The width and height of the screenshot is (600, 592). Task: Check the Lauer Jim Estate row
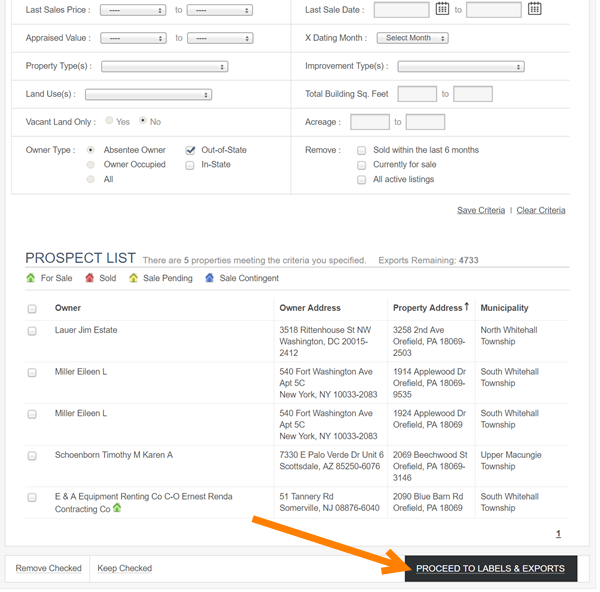pos(32,331)
